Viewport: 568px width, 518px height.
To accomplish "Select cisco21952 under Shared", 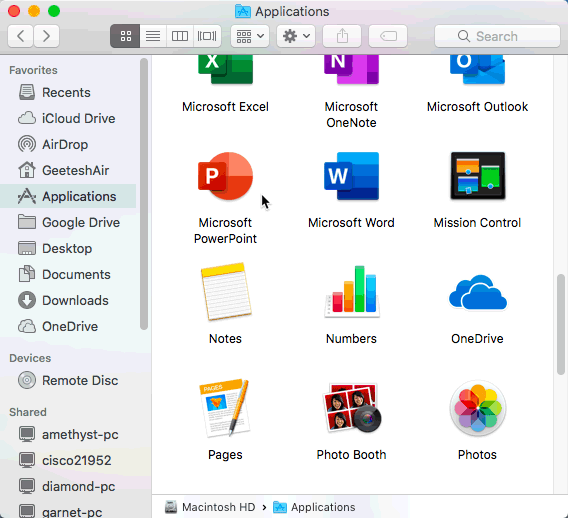I will [x=68, y=460].
